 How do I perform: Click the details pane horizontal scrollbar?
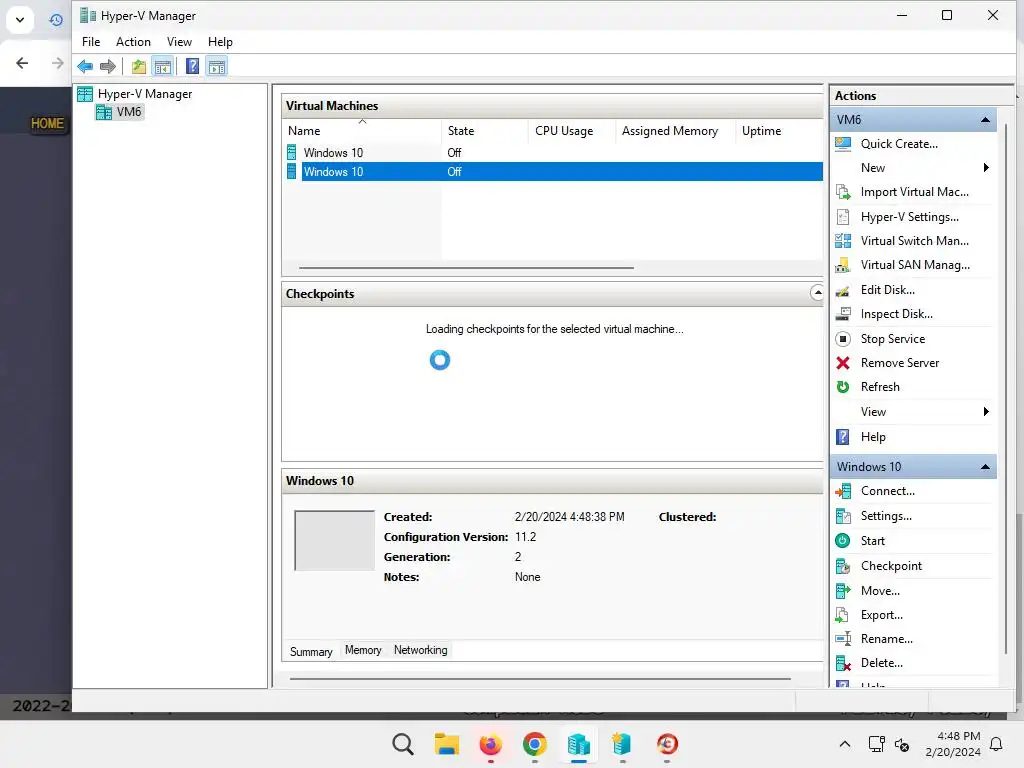tap(540, 679)
